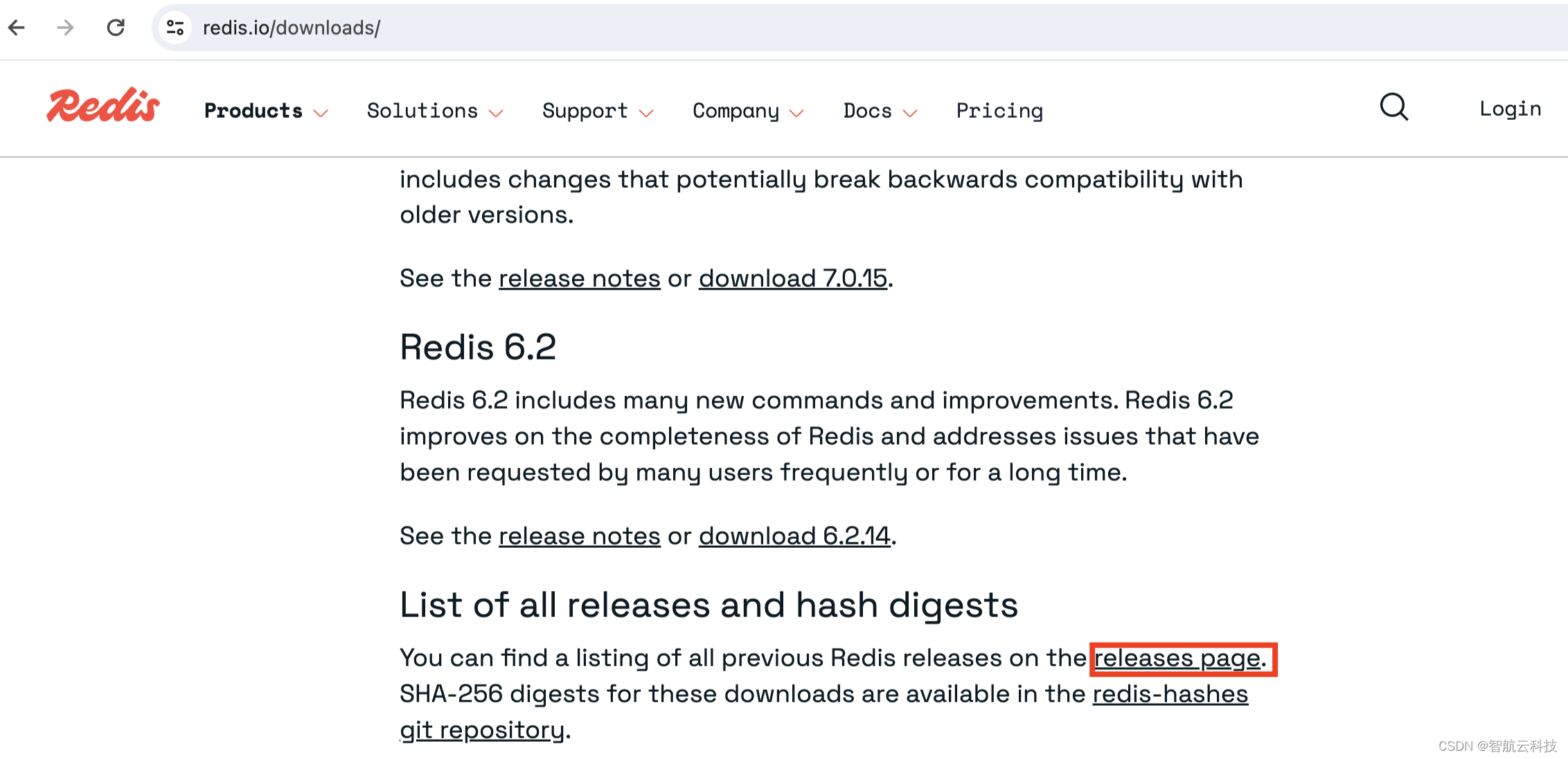Open release notes link for 7.0.15
This screenshot has width=1568, height=759.
click(x=580, y=278)
